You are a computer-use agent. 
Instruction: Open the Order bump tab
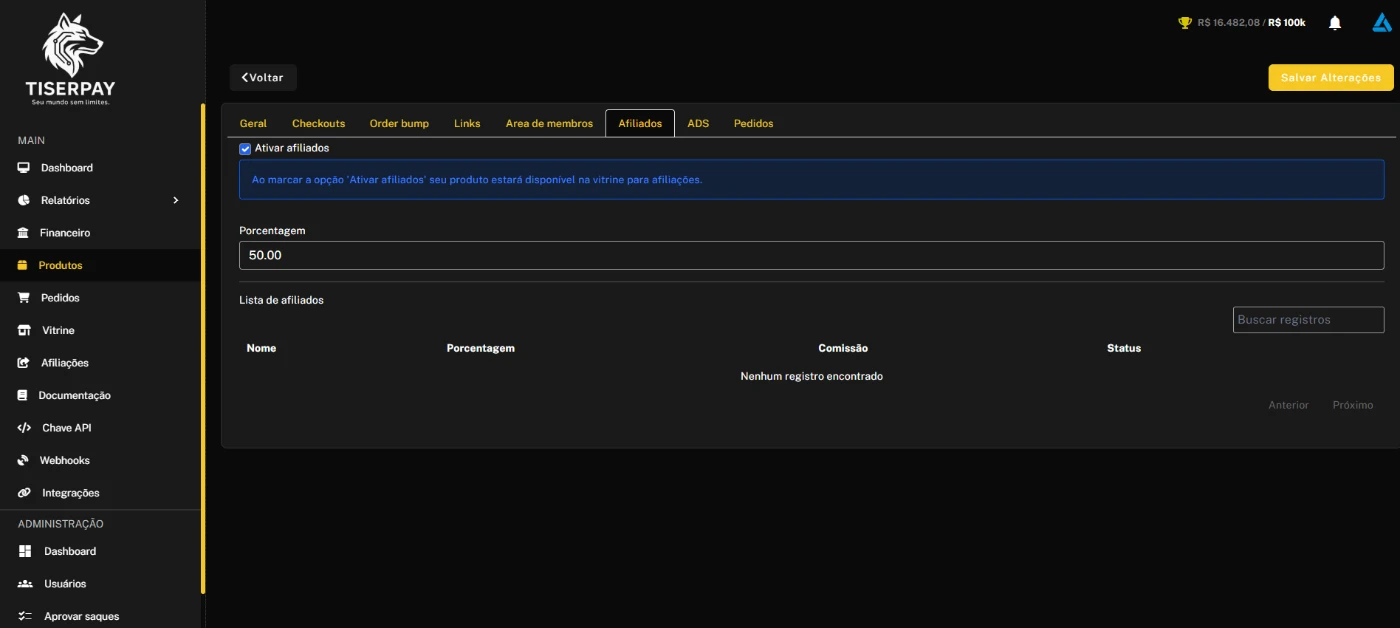(x=399, y=123)
